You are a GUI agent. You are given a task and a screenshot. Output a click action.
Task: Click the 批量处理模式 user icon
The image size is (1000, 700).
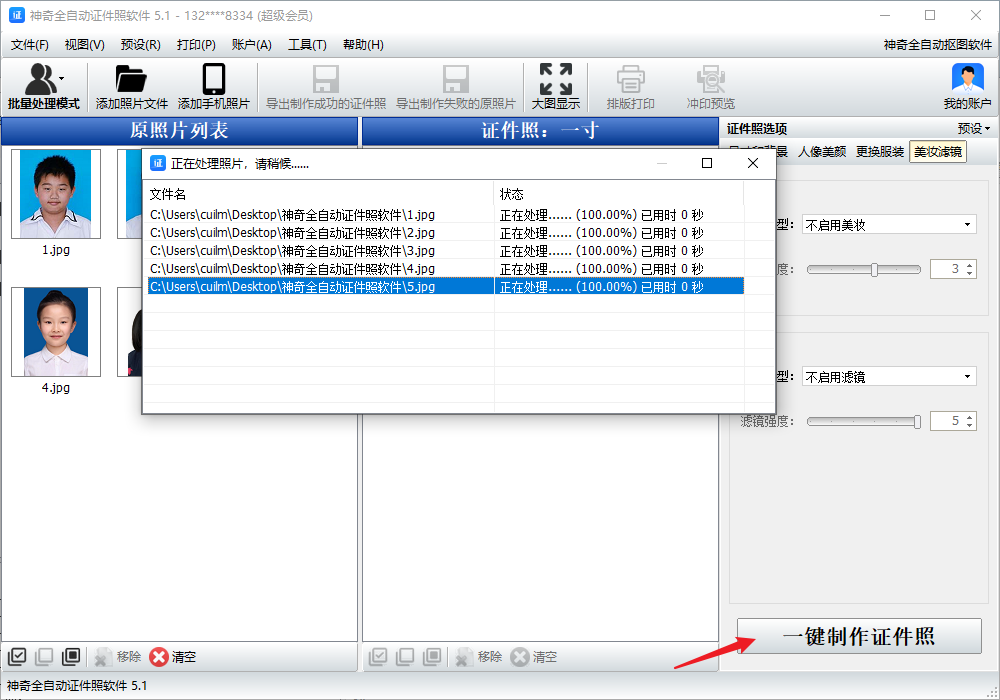[x=40, y=79]
